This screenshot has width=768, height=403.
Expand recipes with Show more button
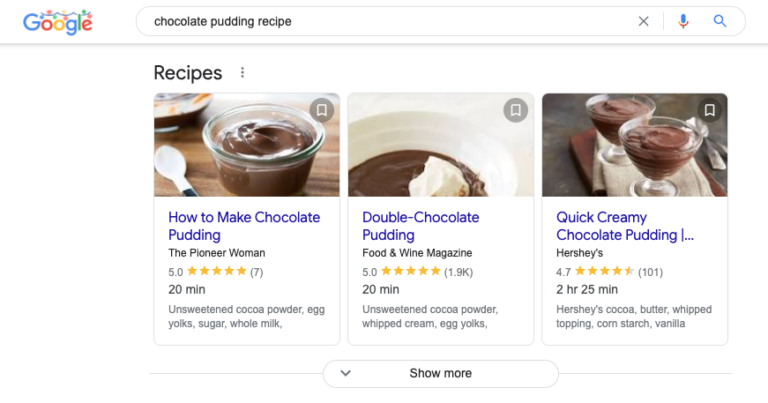click(x=440, y=374)
